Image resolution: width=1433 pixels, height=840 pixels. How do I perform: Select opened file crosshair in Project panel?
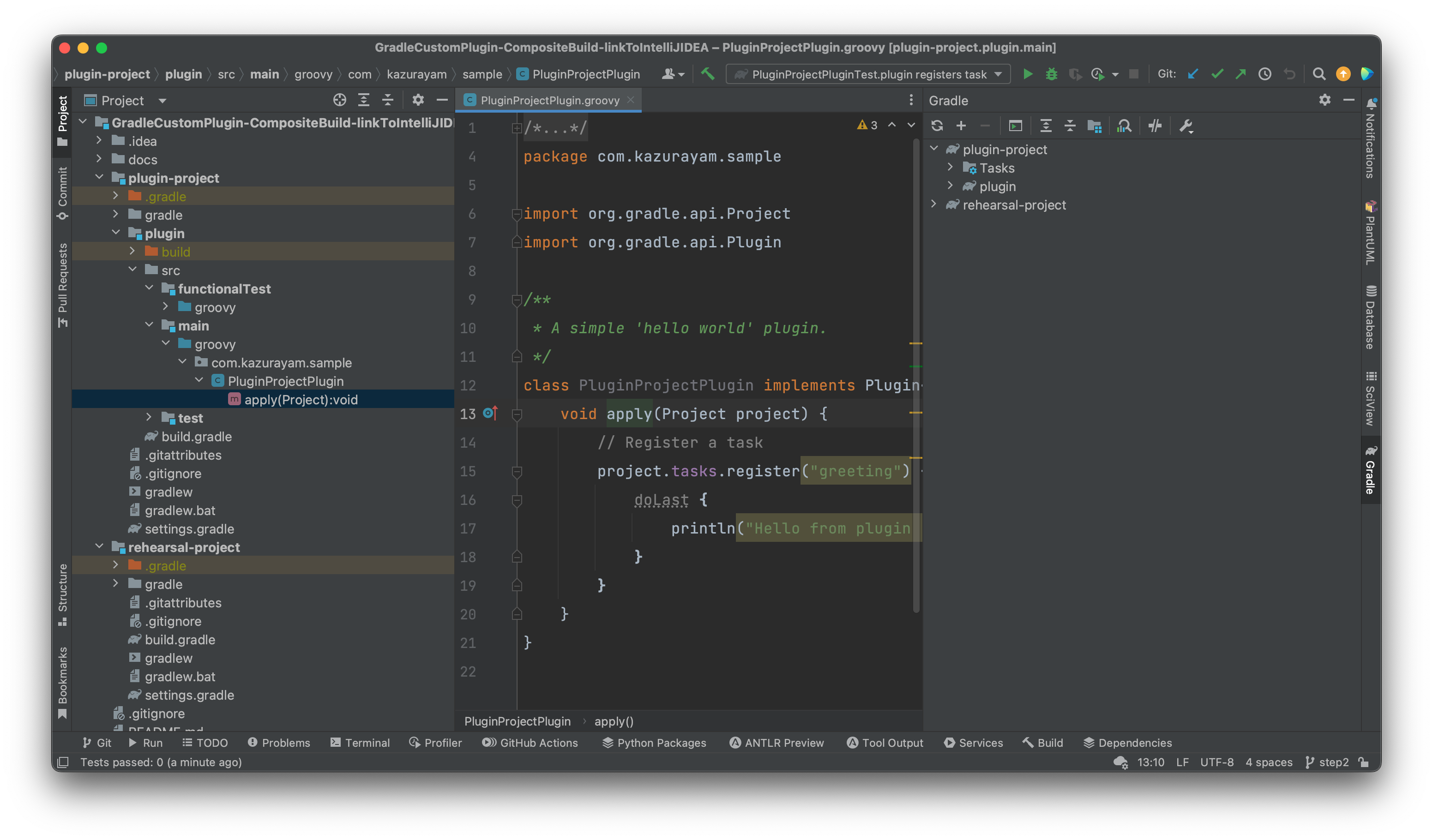point(339,100)
